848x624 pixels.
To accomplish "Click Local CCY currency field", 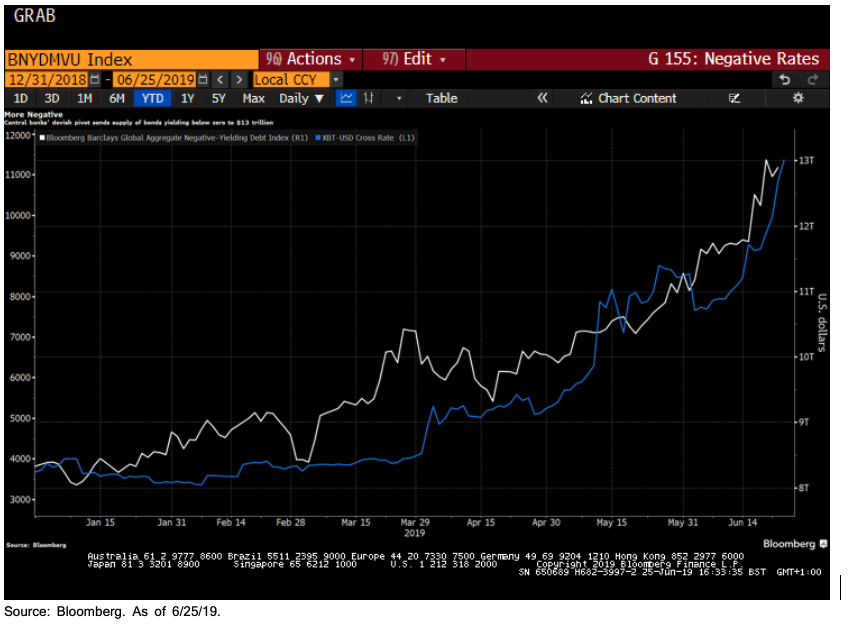I will [x=291, y=79].
